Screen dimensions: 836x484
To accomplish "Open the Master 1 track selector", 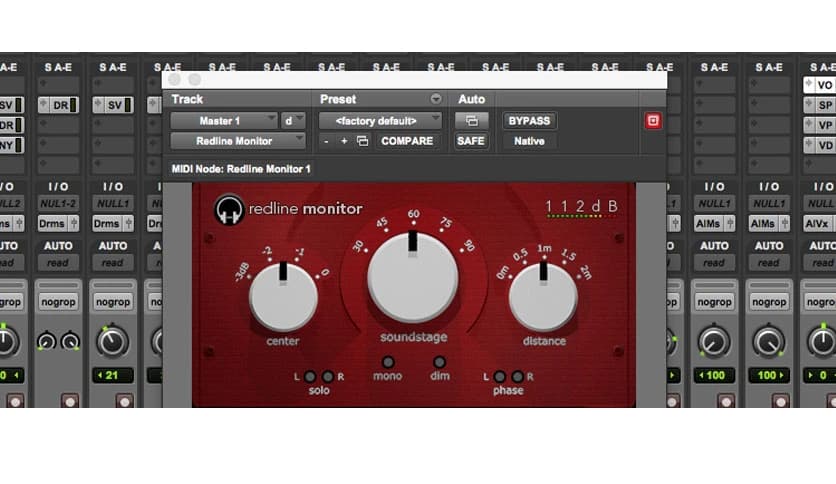I will 224,121.
